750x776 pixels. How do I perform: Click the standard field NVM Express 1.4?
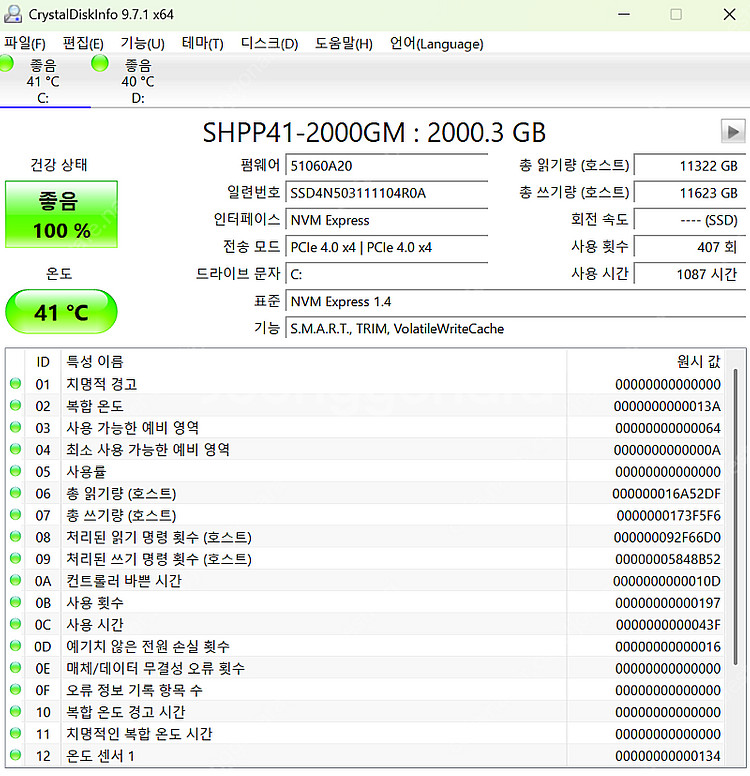click(x=515, y=301)
